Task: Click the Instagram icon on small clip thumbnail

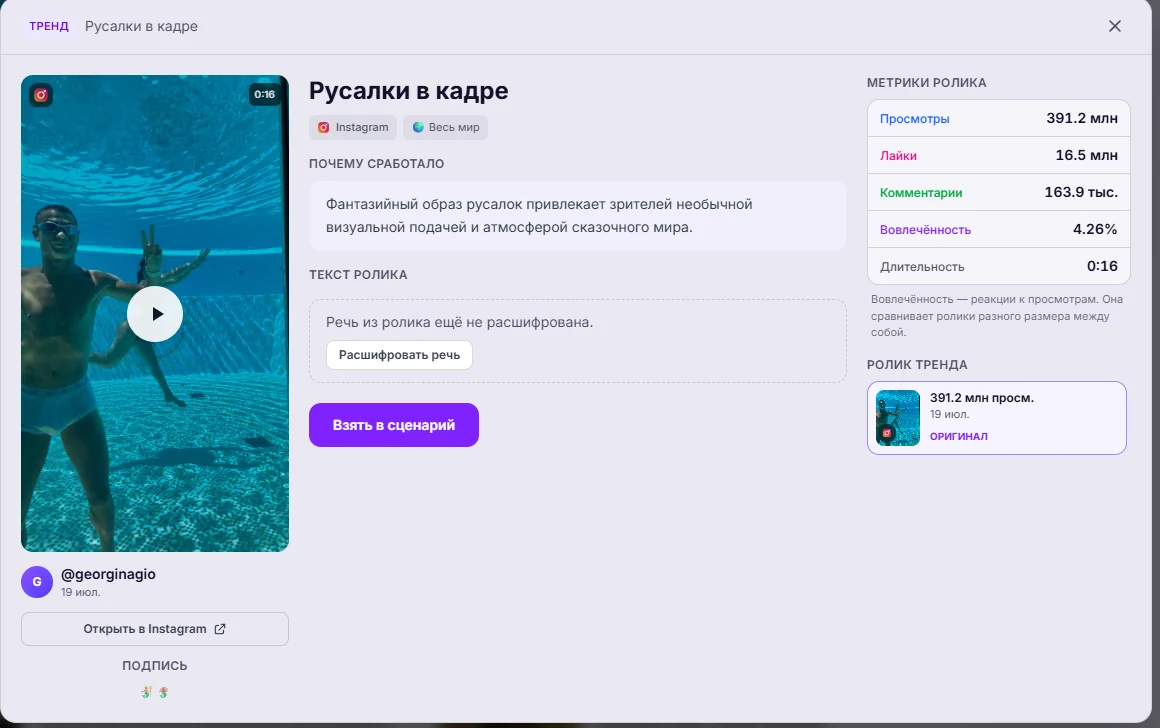Action: [x=886, y=433]
